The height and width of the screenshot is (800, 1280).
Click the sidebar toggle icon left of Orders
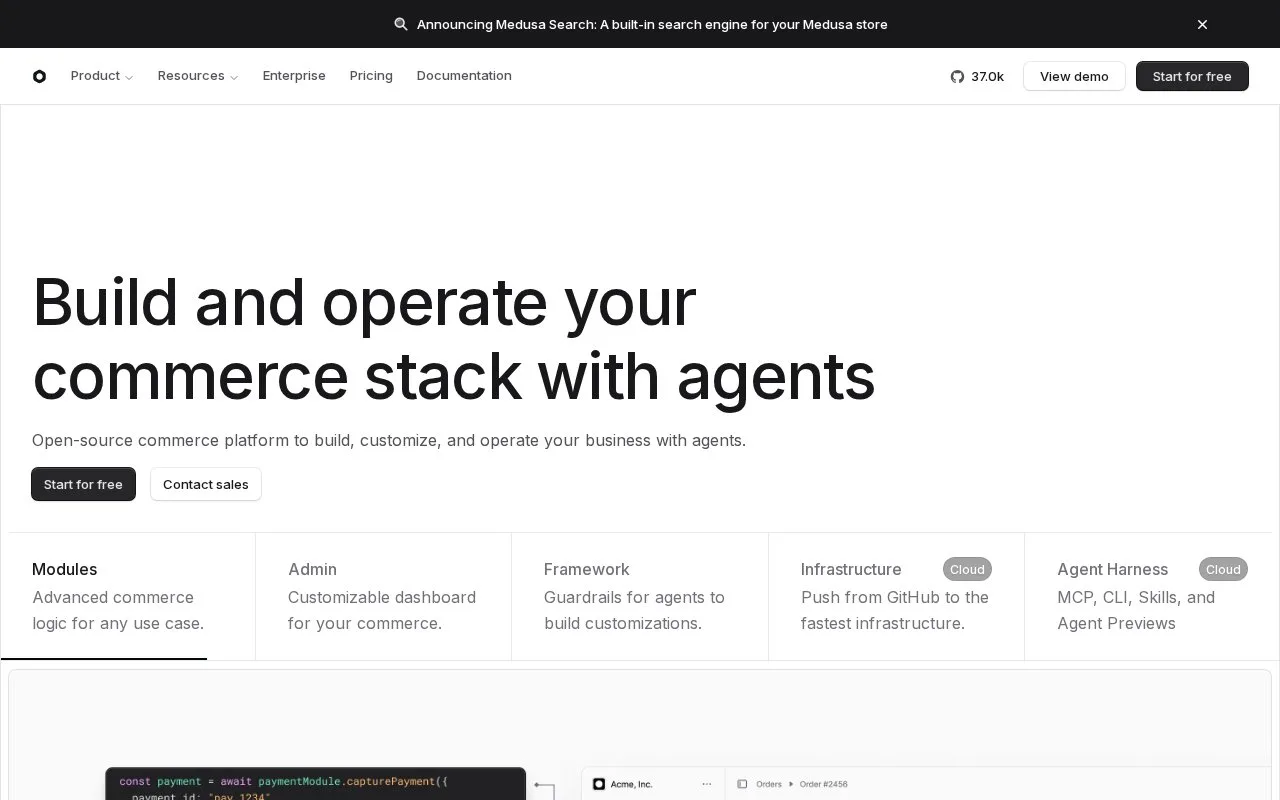coord(742,784)
